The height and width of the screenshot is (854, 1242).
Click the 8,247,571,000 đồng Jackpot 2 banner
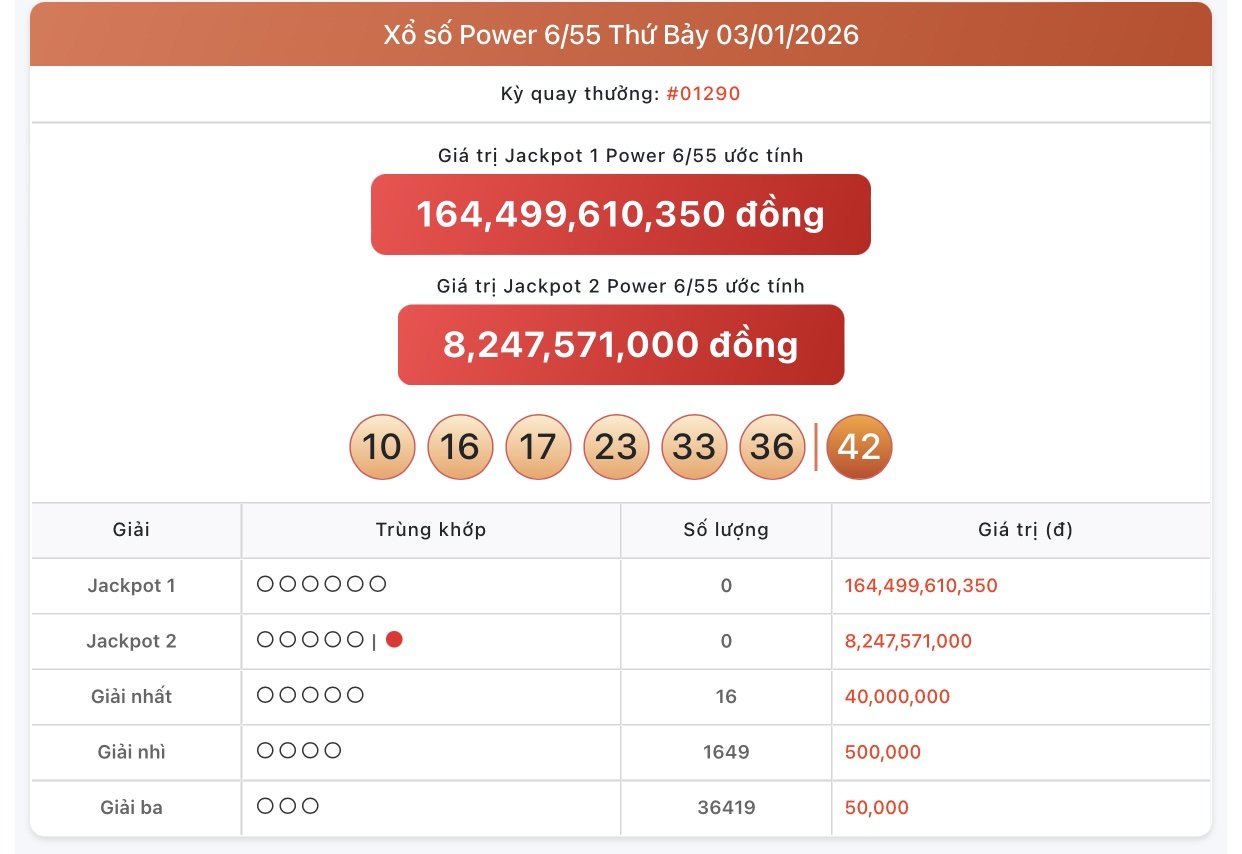pyautogui.click(x=621, y=344)
